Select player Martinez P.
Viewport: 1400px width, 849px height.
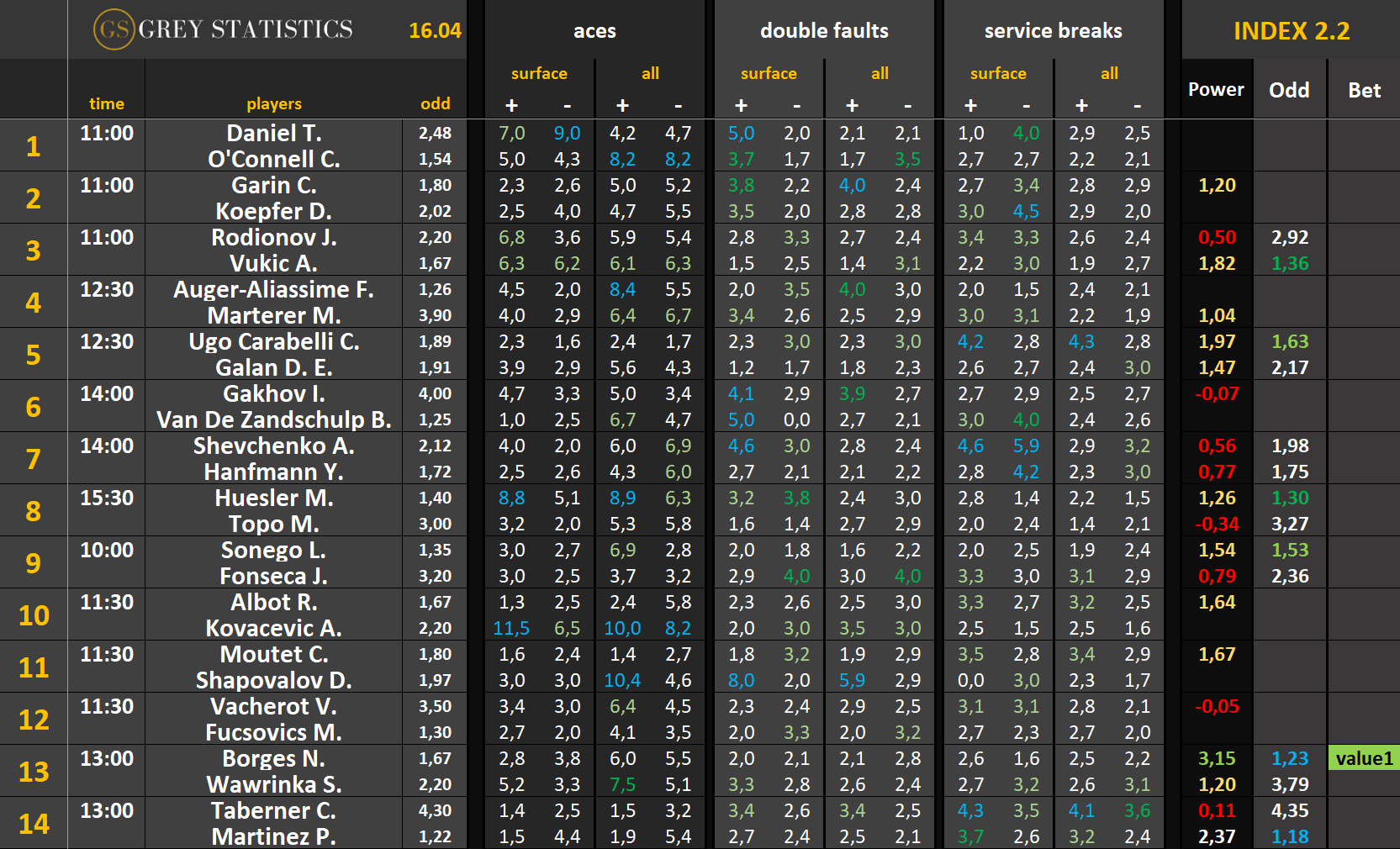point(274,836)
